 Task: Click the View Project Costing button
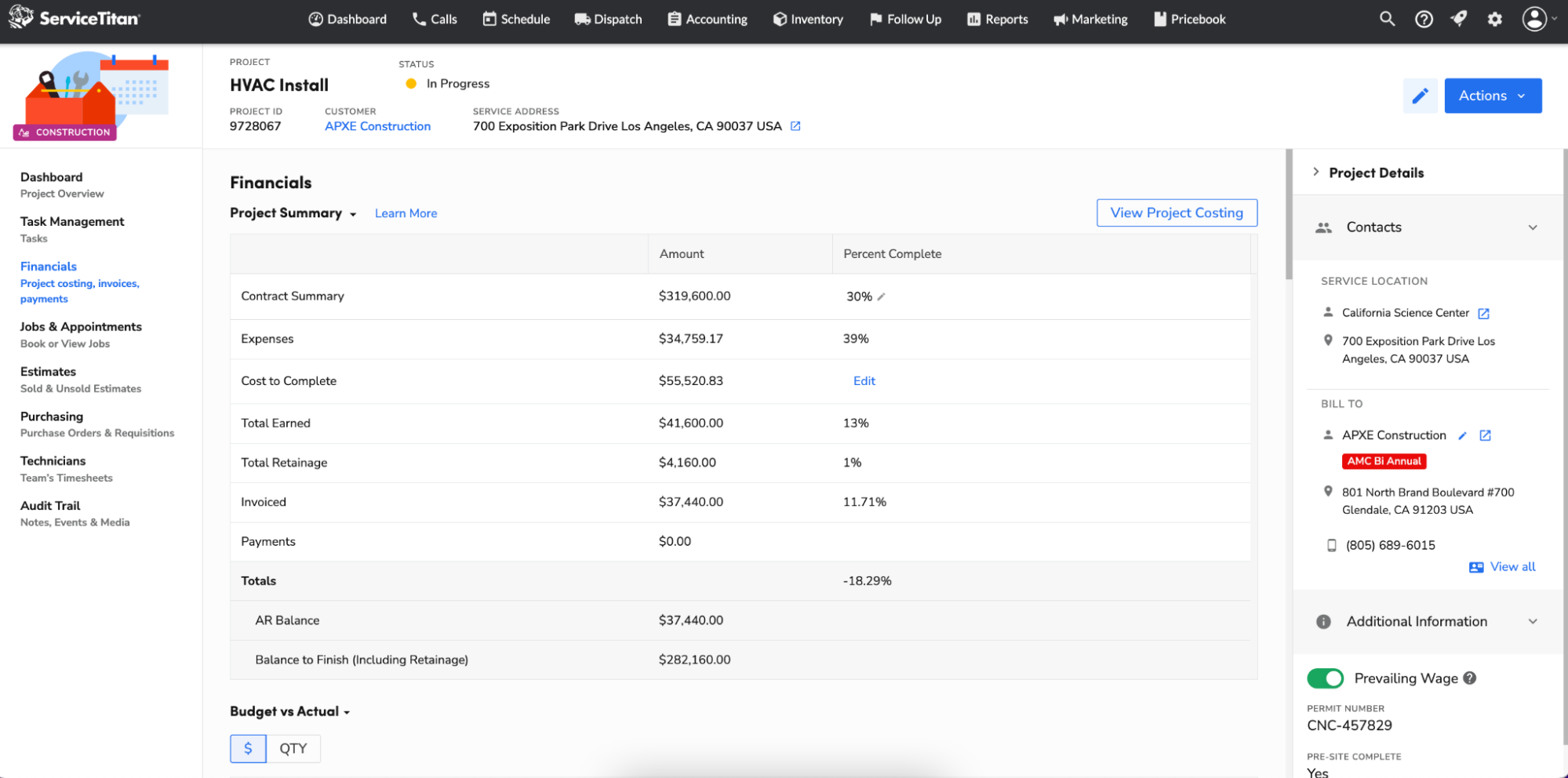click(1176, 213)
